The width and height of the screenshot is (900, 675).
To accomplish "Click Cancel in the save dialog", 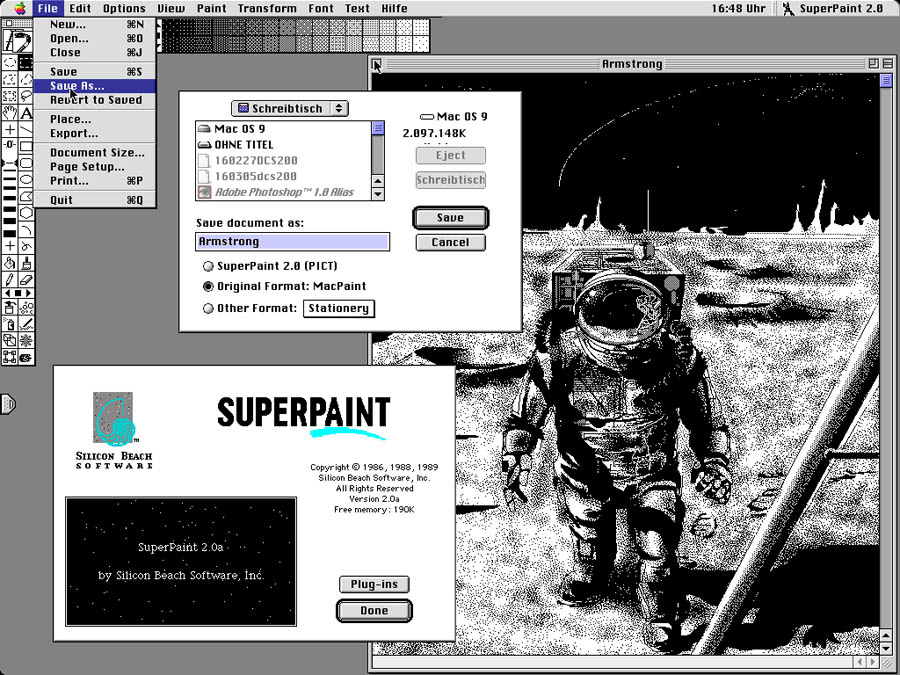I will pyautogui.click(x=451, y=242).
